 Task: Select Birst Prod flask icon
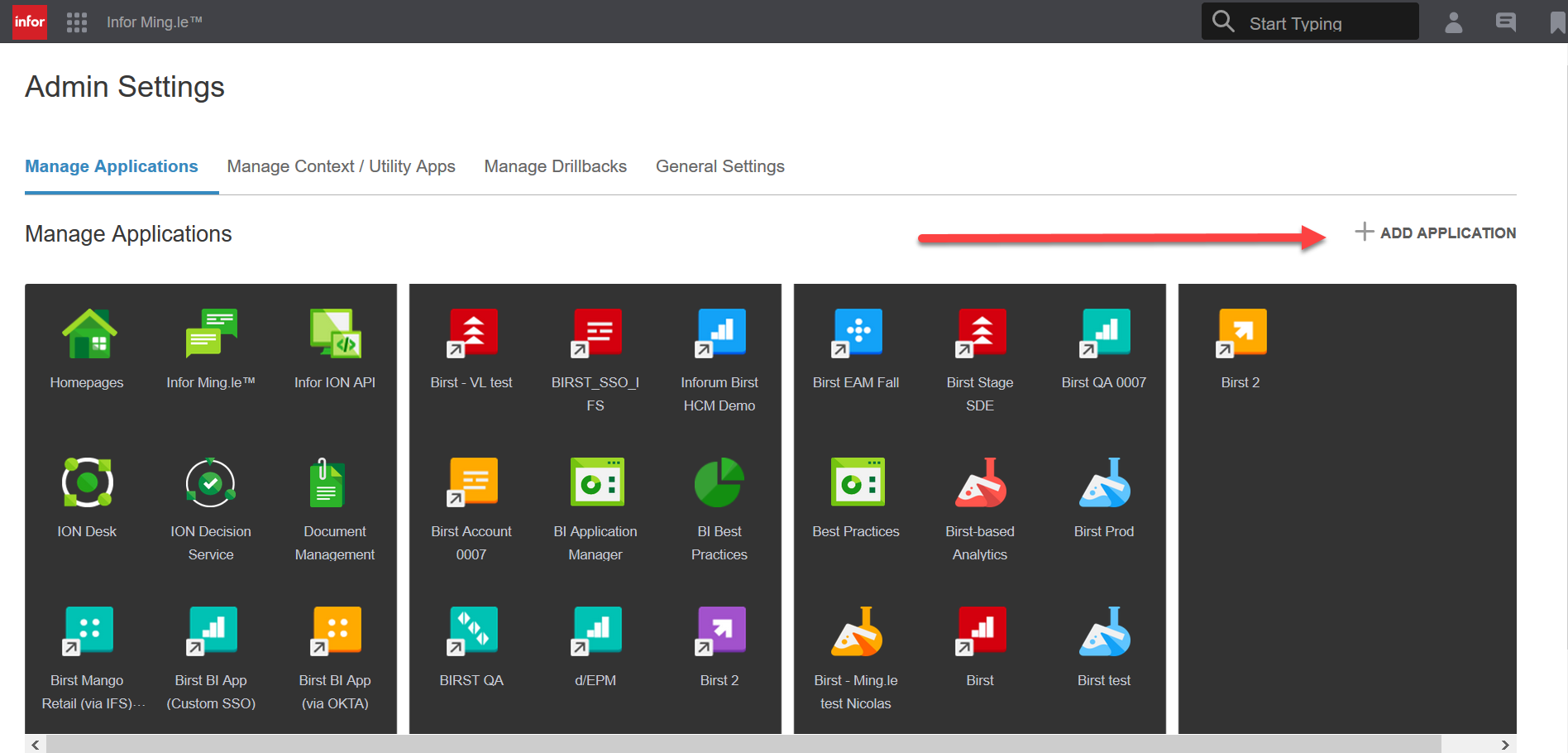point(1105,482)
